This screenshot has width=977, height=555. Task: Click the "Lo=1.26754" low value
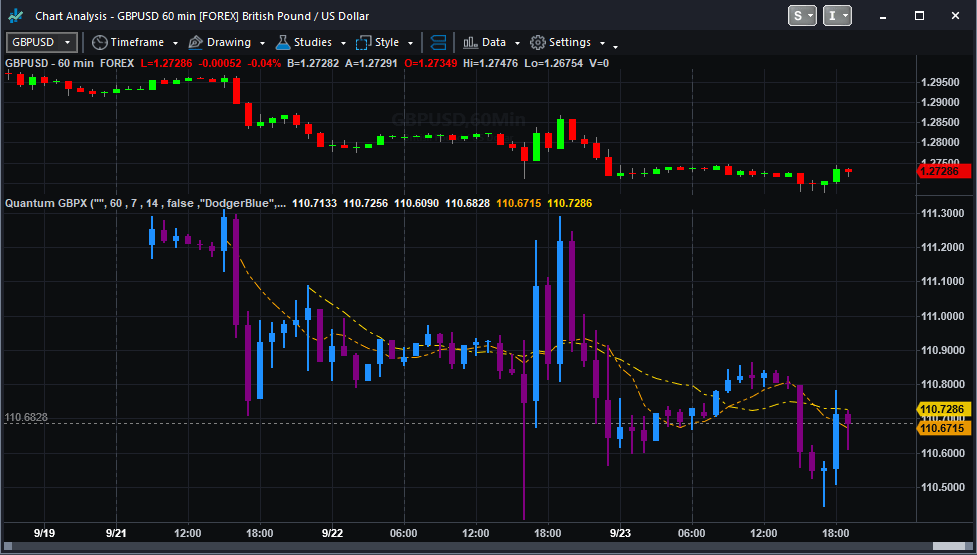[x=554, y=63]
